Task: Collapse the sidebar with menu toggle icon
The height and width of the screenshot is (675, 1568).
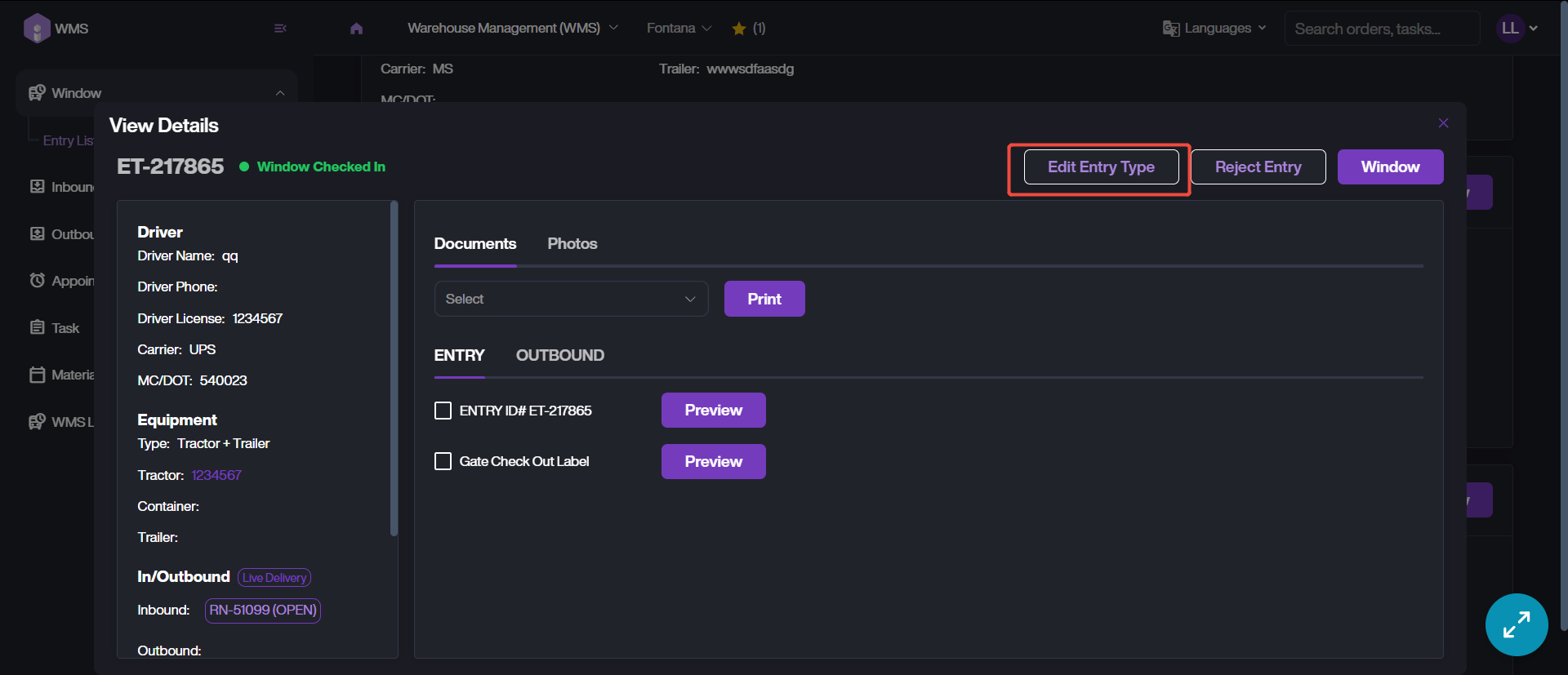Action: (x=280, y=29)
